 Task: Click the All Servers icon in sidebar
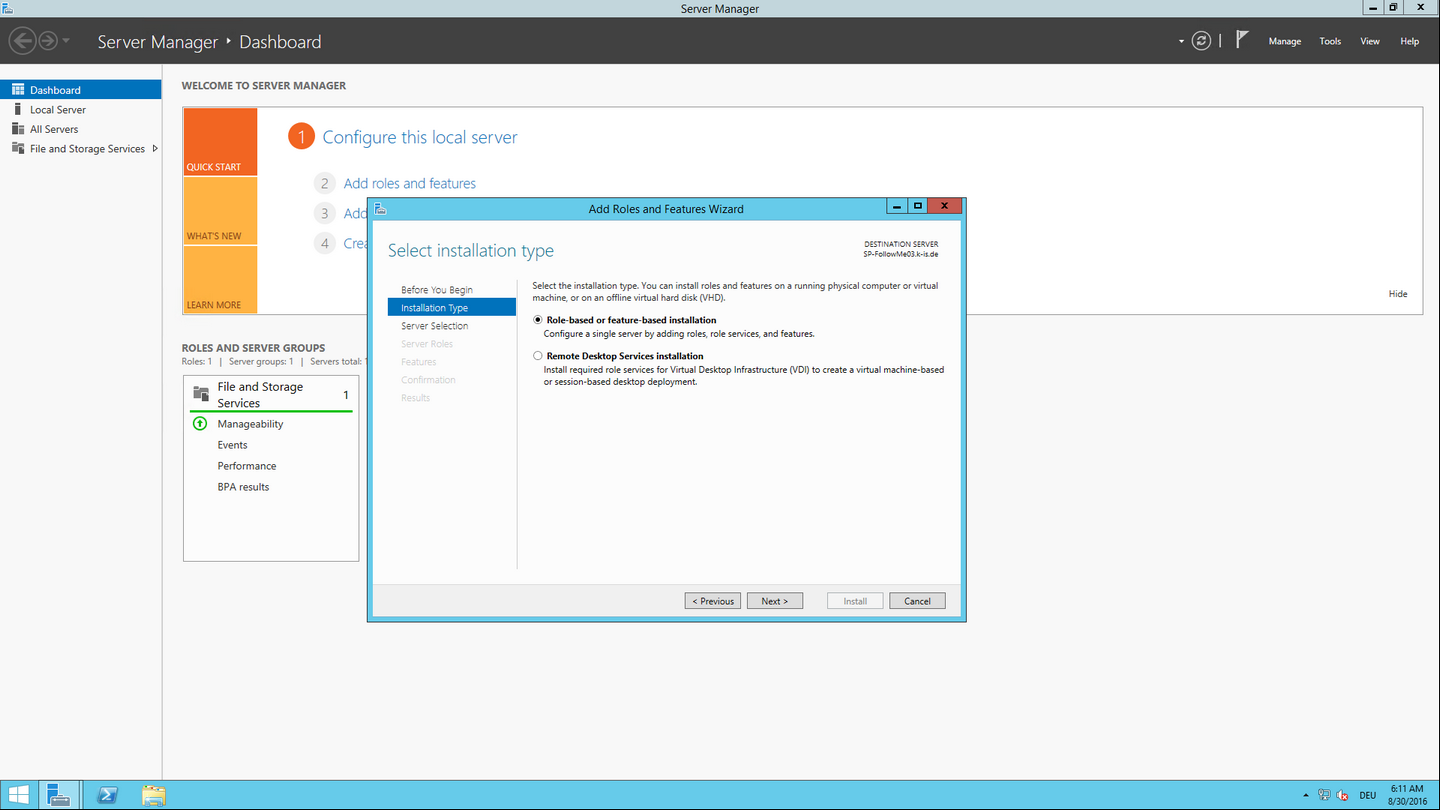(x=17, y=129)
